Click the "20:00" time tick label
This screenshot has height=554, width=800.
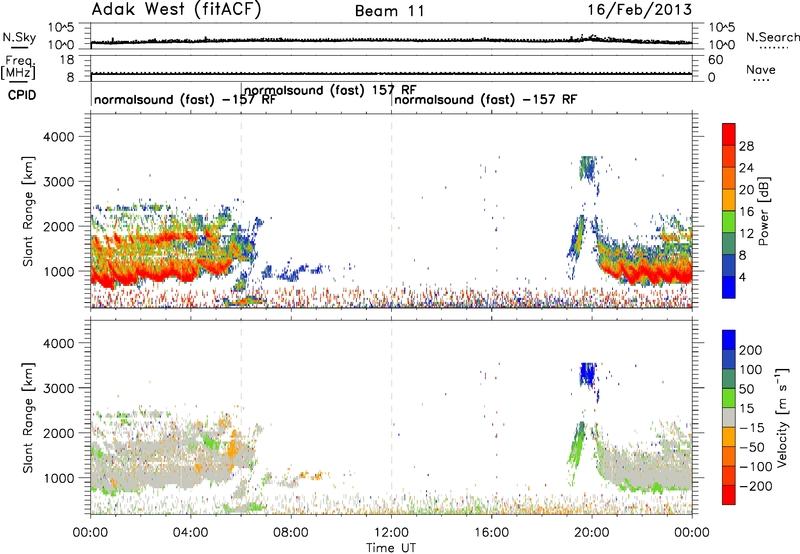[x=591, y=533]
